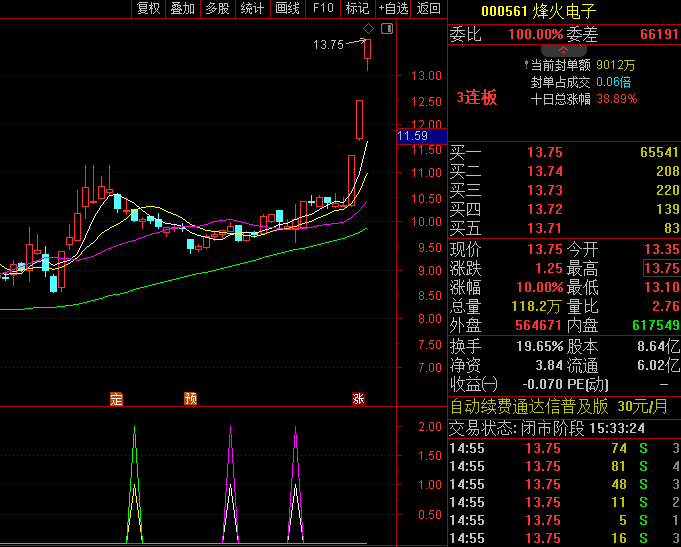Viewport: 681px width, 547px height.
Task: Open the 叠加 overlay option
Action: (x=182, y=9)
